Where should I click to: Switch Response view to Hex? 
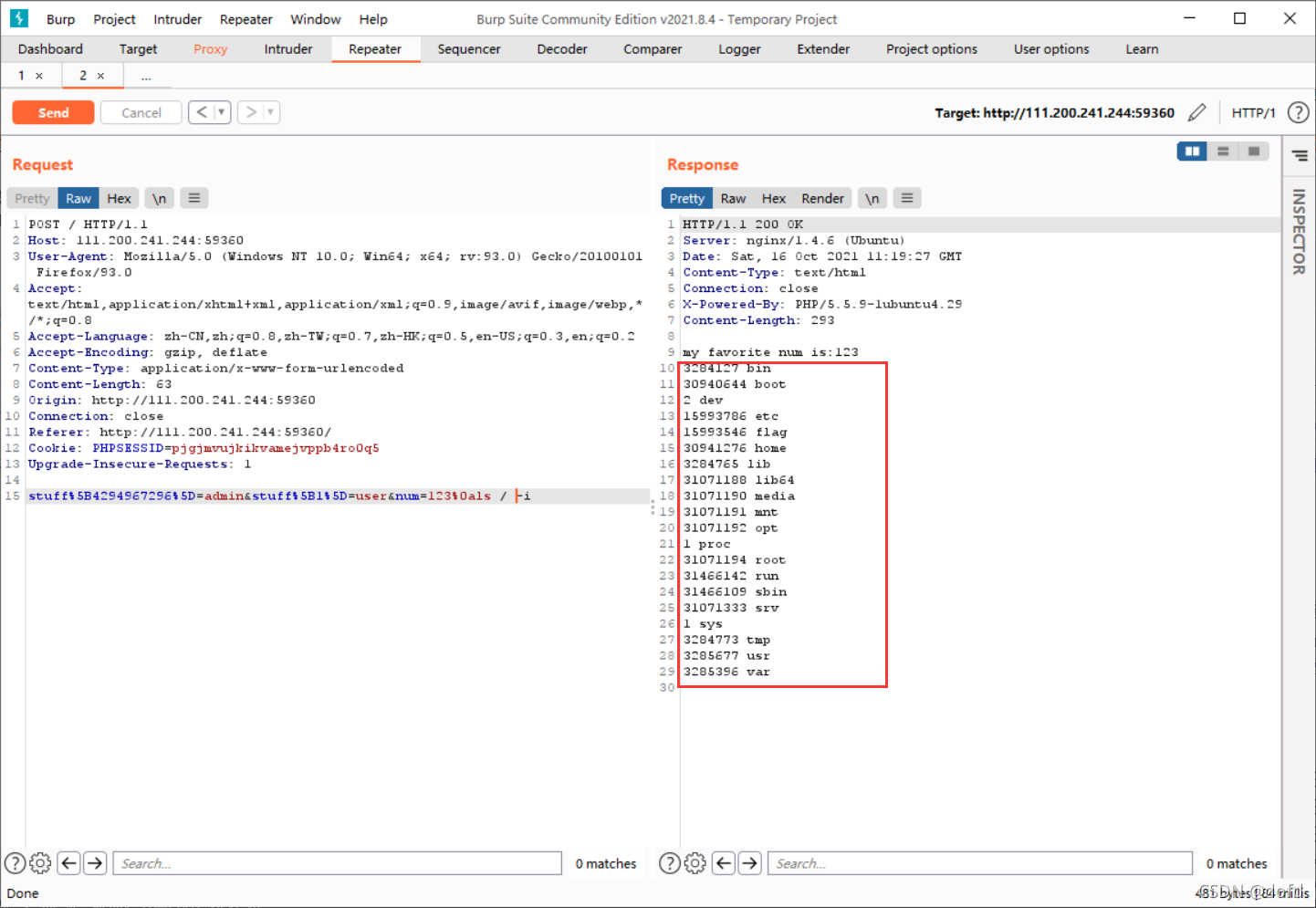(774, 198)
